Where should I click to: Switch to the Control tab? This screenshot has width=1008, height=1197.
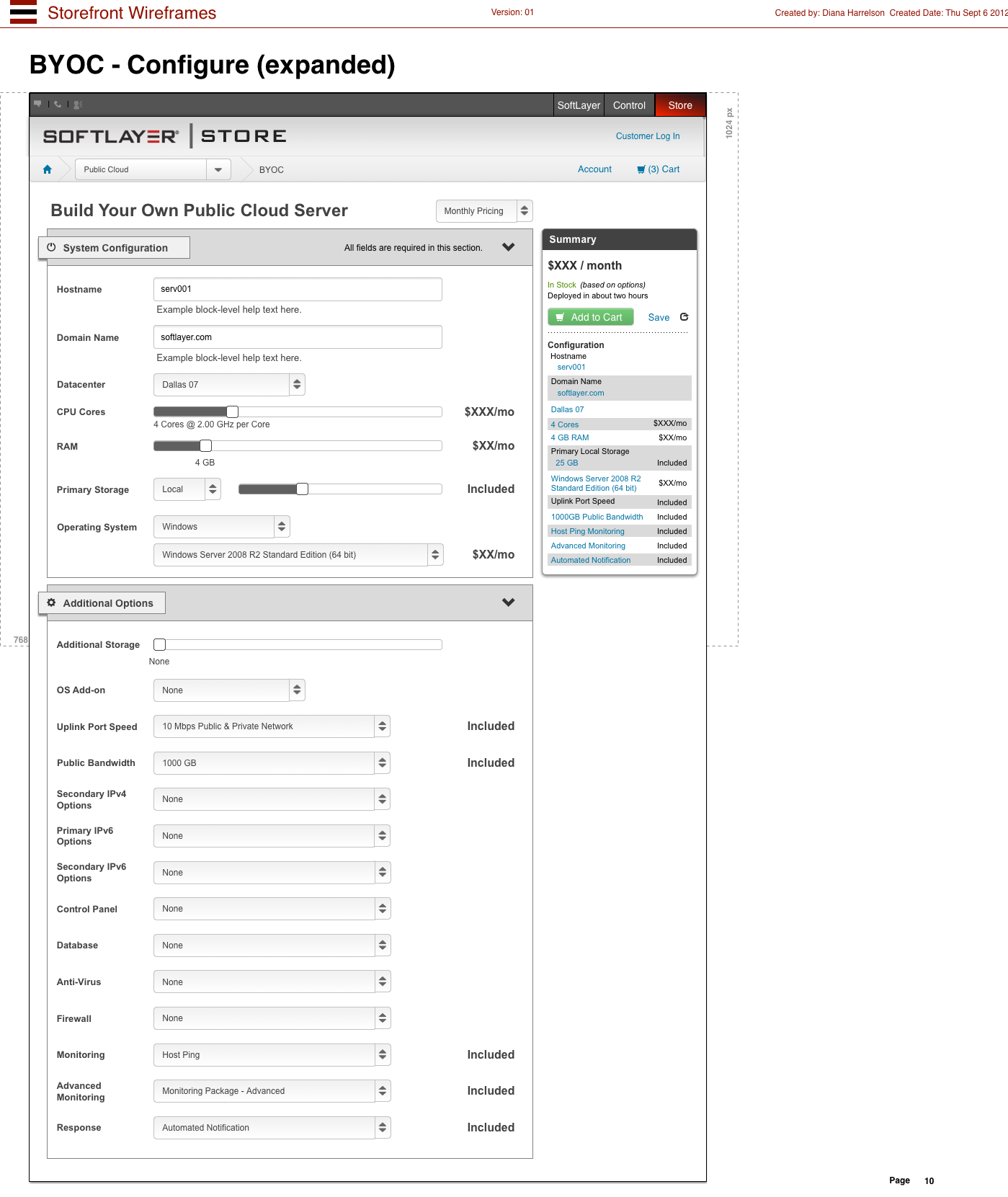click(x=629, y=105)
